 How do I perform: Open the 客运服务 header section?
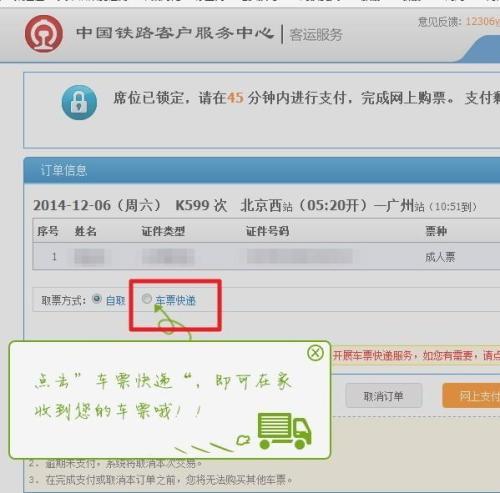316,35
